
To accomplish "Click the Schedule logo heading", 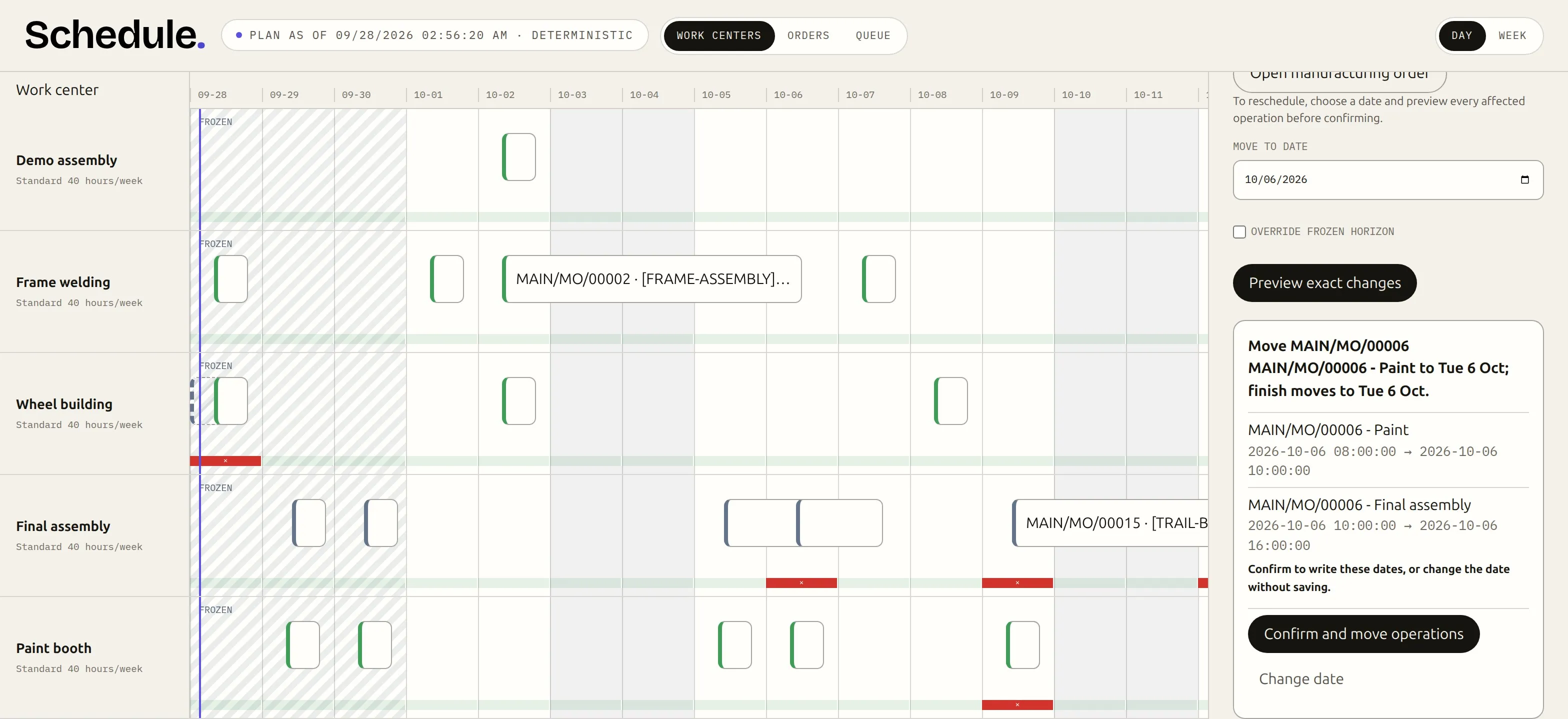I will click(114, 34).
